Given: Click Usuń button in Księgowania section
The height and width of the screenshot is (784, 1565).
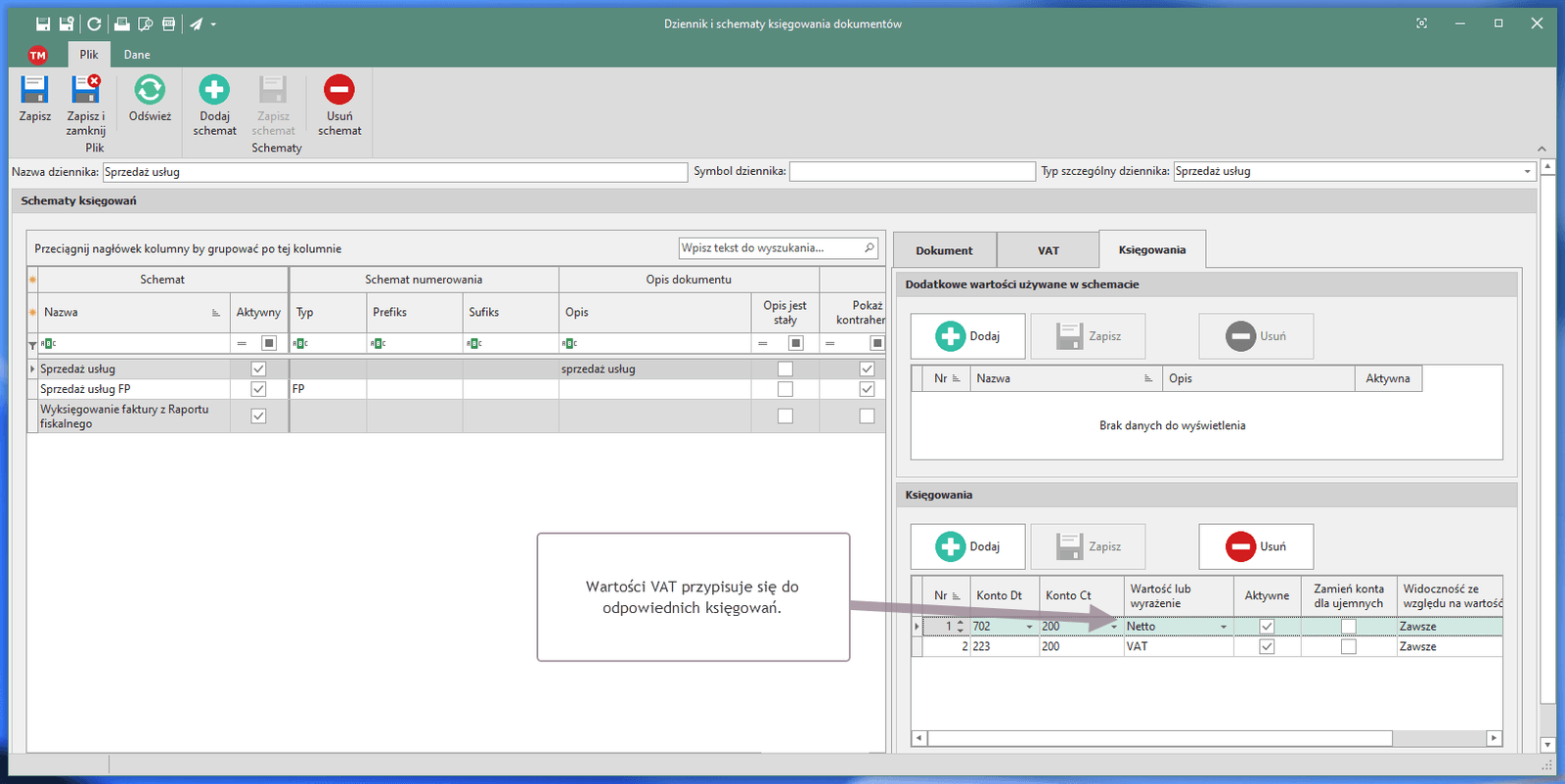Looking at the screenshot, I should (x=1256, y=546).
